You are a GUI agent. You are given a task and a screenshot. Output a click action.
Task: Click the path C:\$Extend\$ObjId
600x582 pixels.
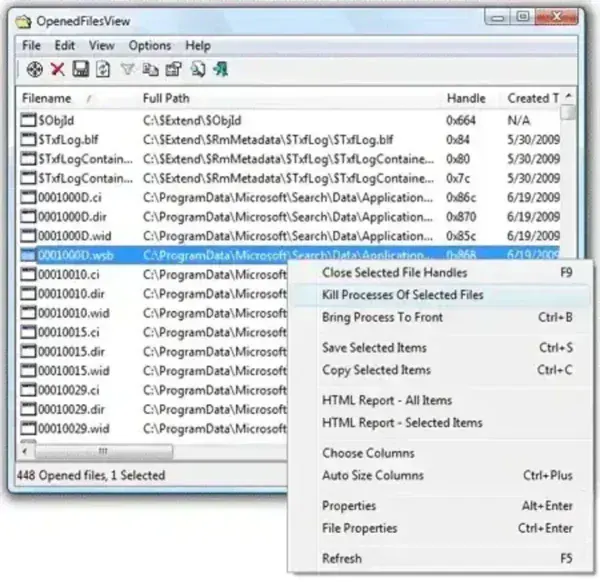(x=192, y=120)
